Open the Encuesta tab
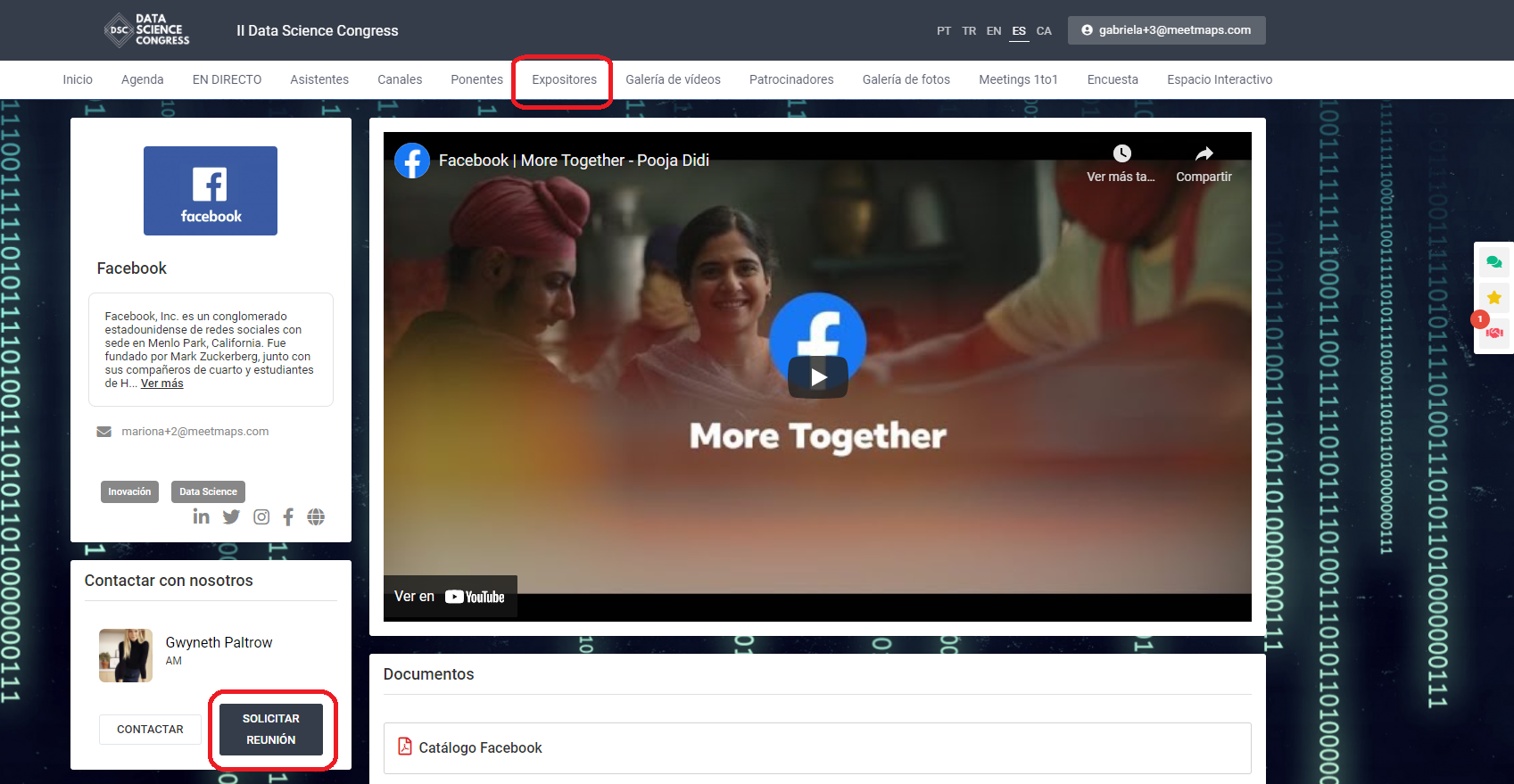1514x784 pixels. click(x=1113, y=79)
